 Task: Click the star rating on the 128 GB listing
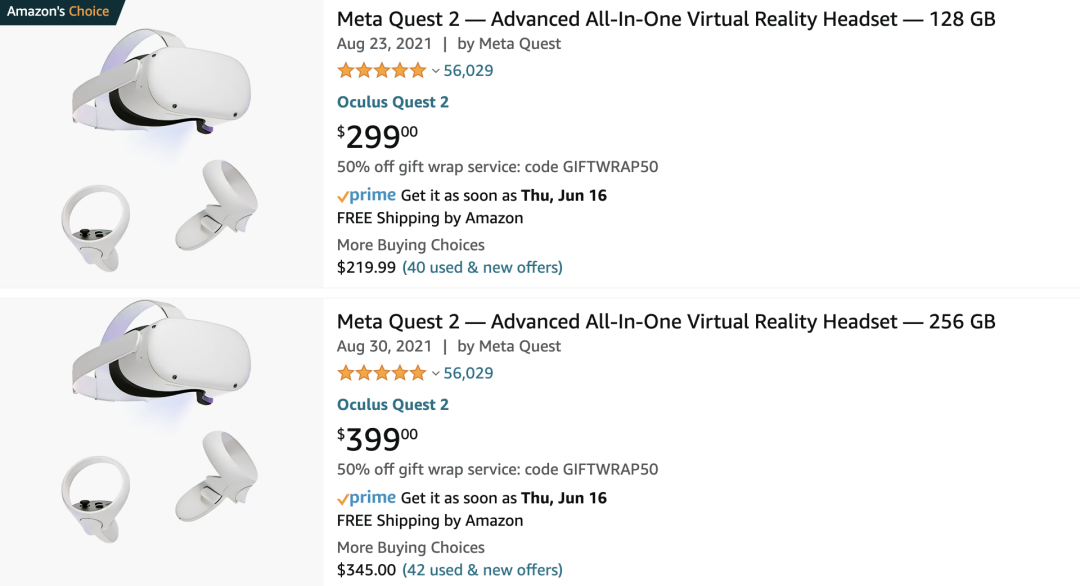click(x=381, y=70)
